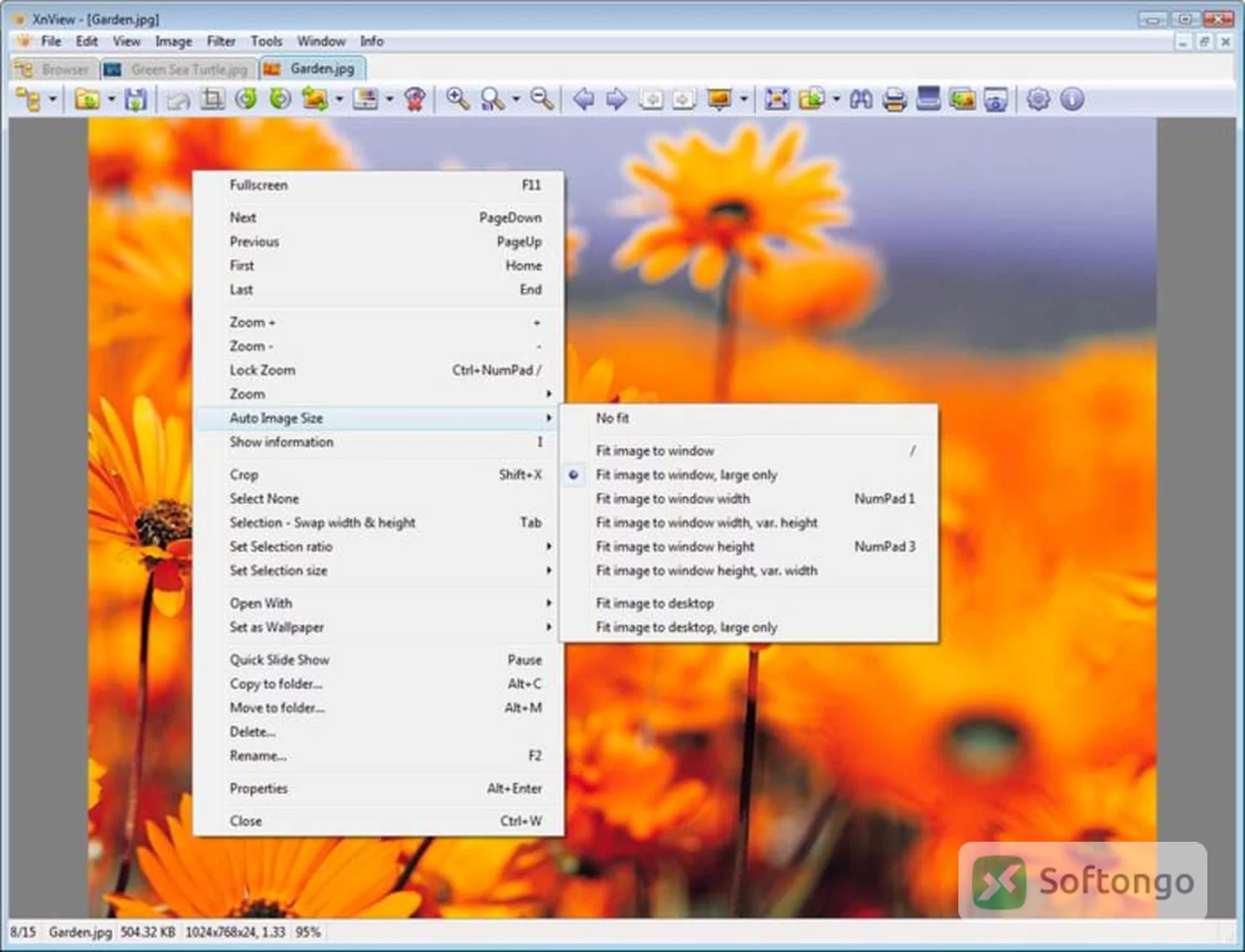Viewport: 1245px width, 952px height.
Task: Click the Zoom in magnifier icon
Action: 458,99
